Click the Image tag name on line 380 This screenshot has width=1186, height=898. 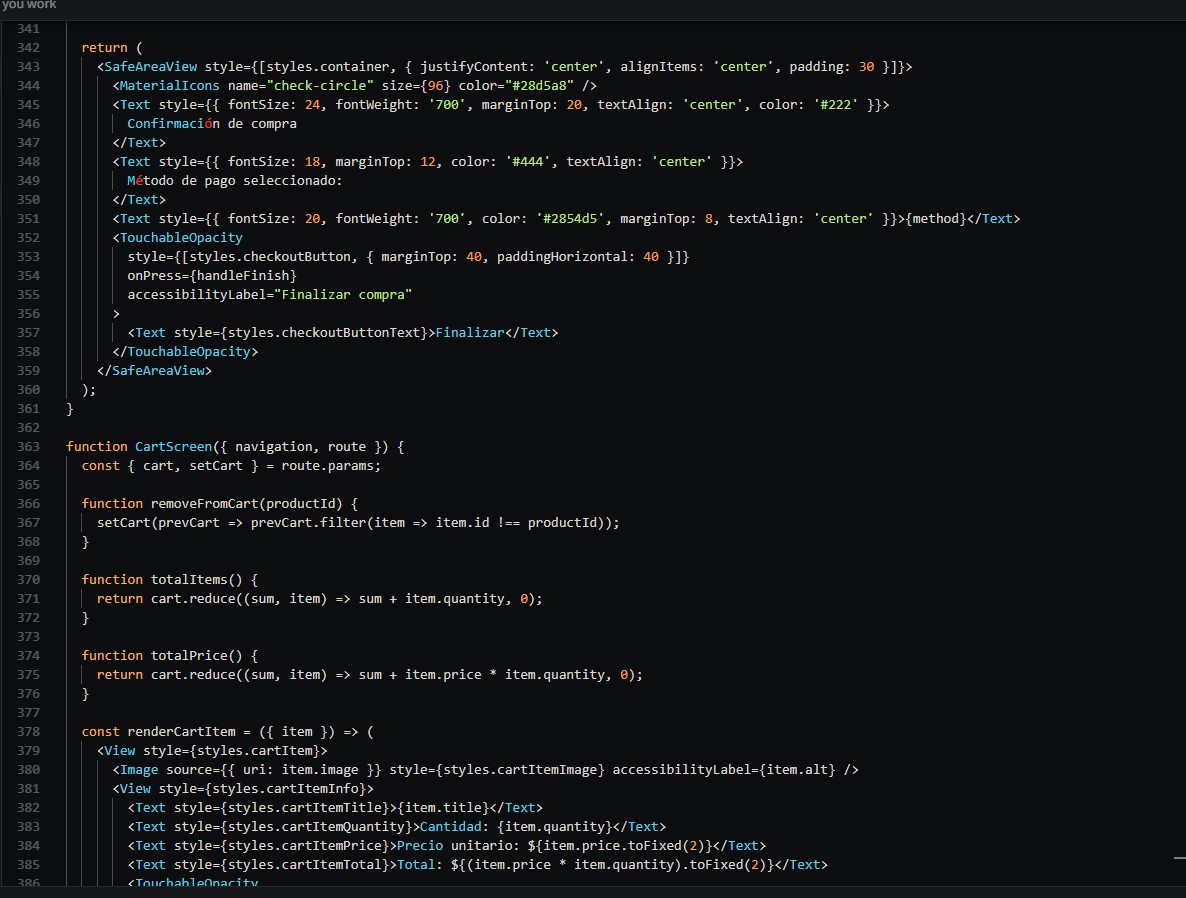click(139, 770)
